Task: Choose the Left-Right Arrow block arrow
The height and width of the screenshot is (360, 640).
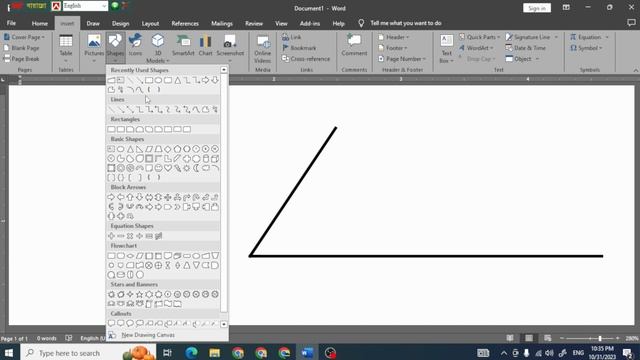Action: point(149,197)
